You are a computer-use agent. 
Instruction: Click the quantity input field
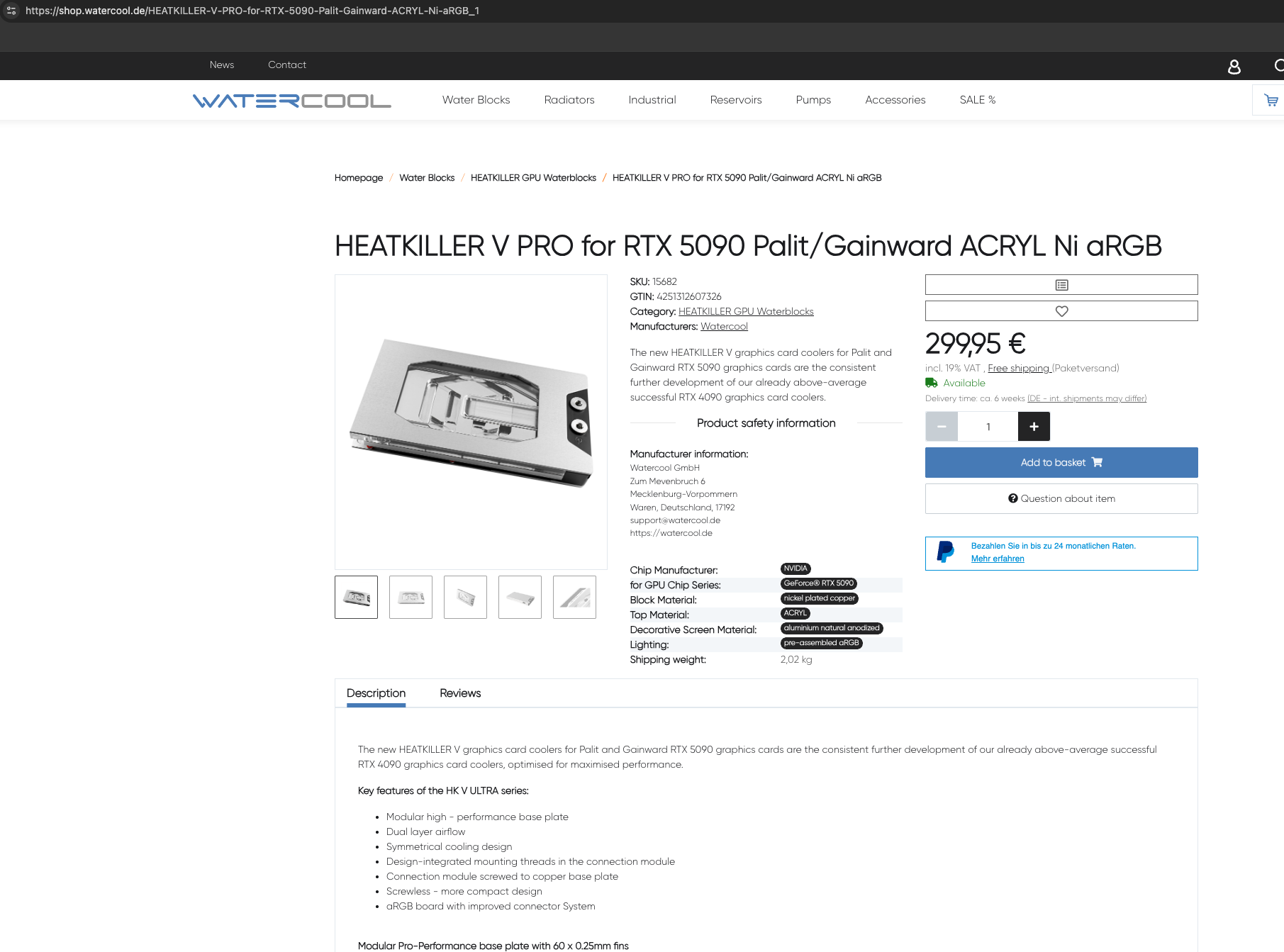tap(988, 427)
